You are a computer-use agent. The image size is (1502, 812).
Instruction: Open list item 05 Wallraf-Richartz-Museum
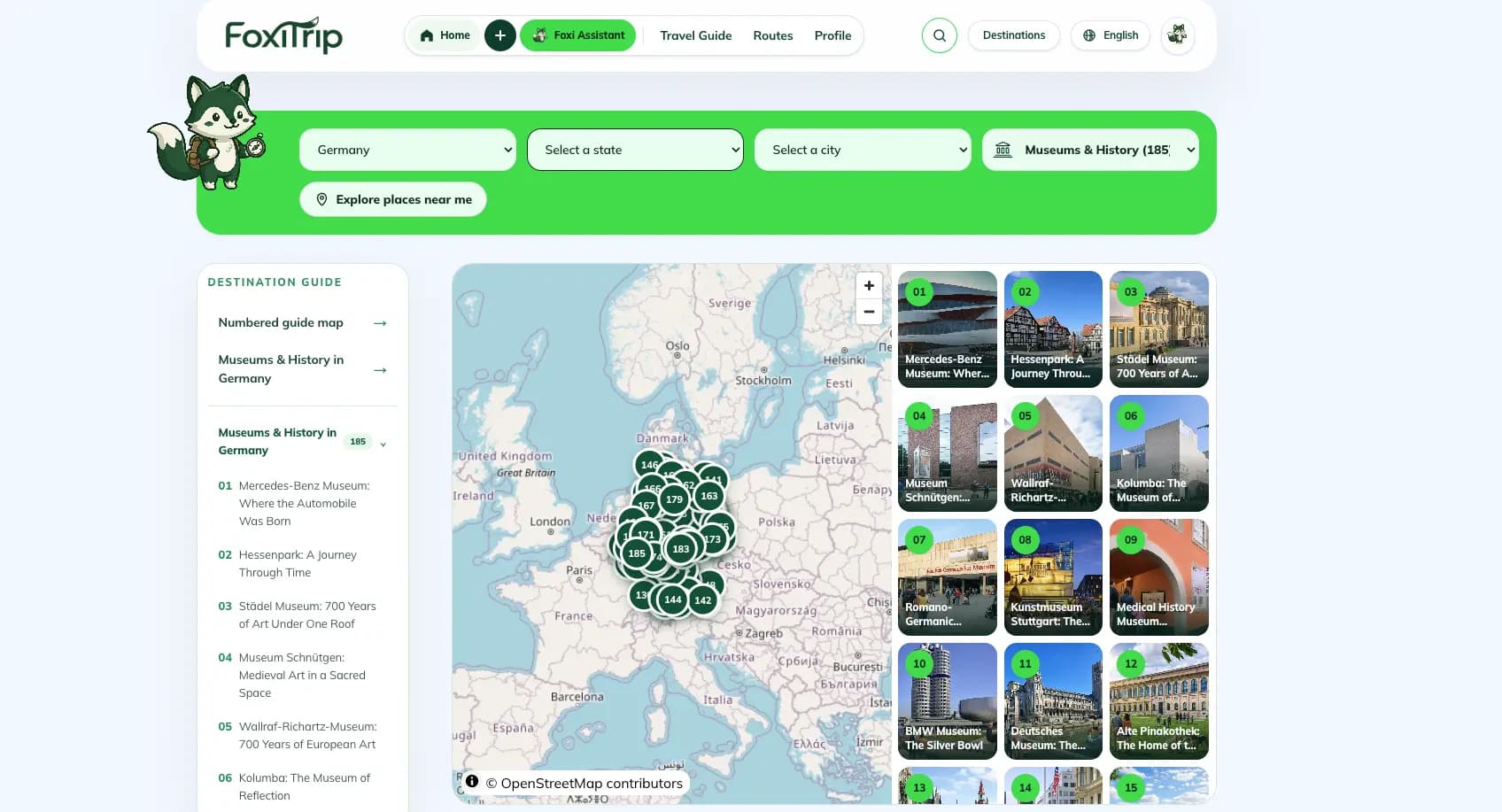[301, 735]
